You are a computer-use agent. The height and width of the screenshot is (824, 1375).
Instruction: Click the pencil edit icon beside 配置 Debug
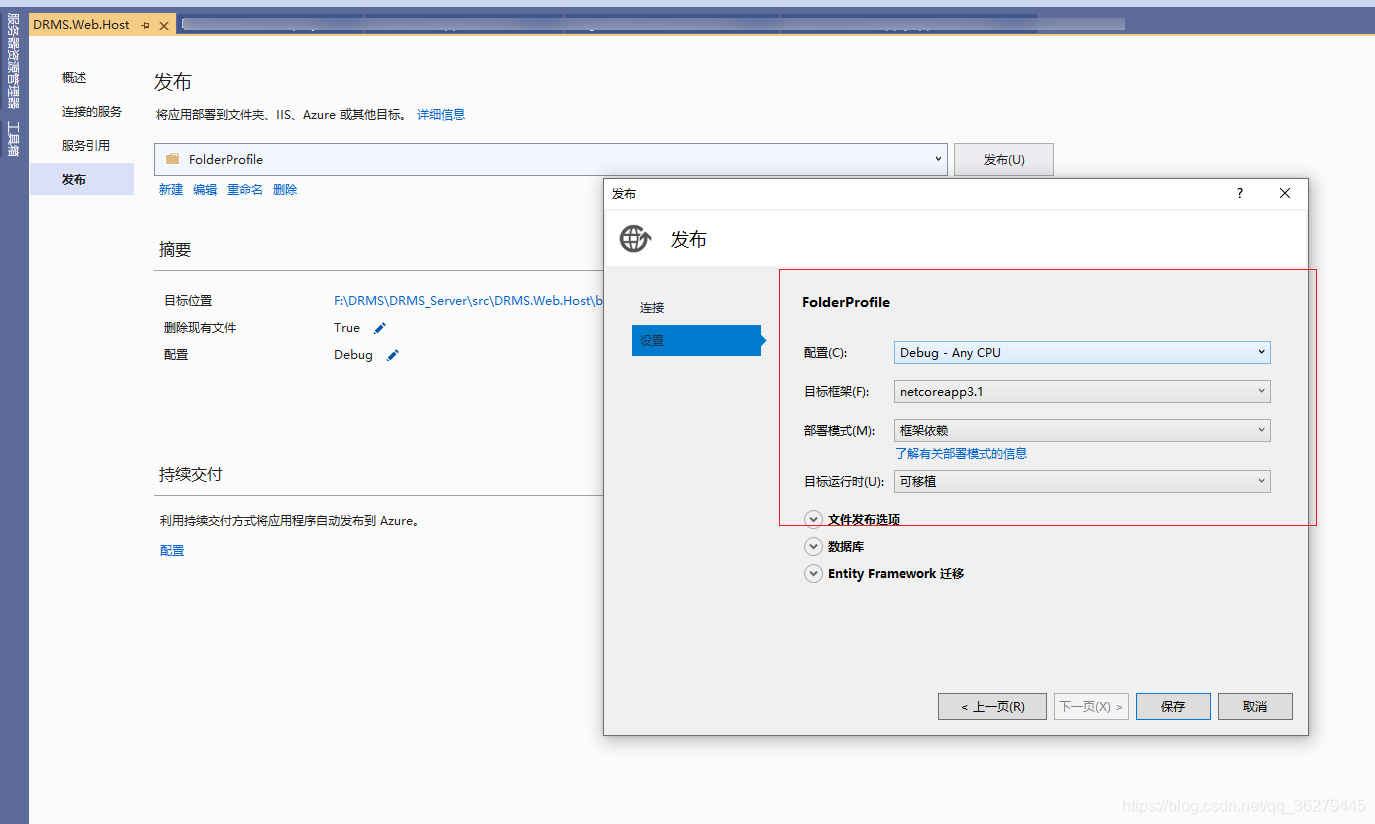pos(391,355)
